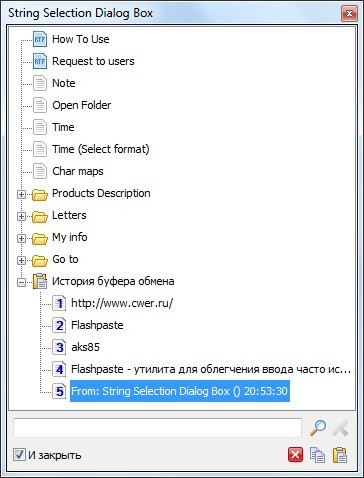Collapse the История буфера обмена node
Viewport: 364px width, 478px height.
pyautogui.click(x=21, y=282)
